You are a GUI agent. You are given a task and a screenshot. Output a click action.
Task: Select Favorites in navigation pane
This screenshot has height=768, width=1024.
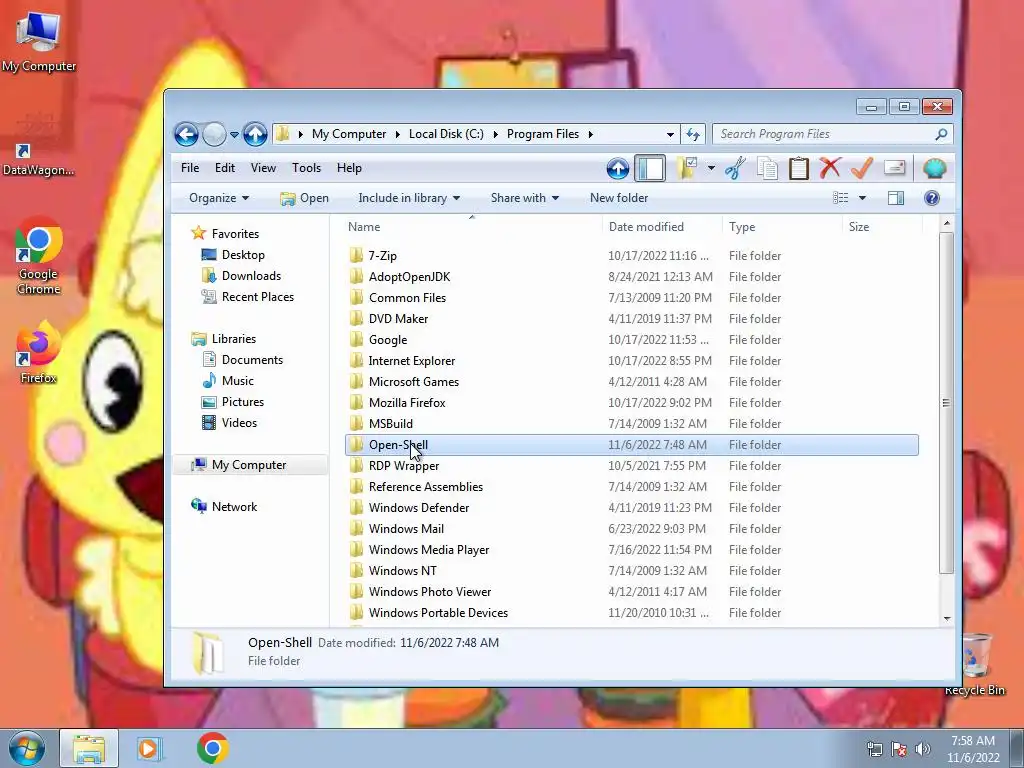[225, 234]
